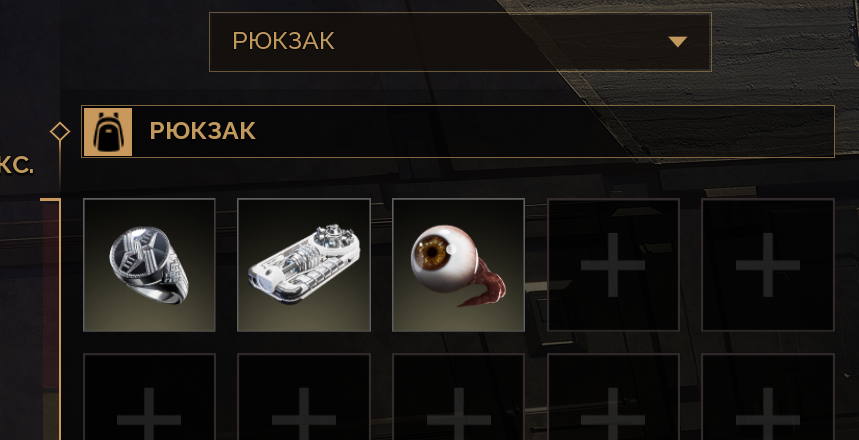This screenshot has width=859, height=440.
Task: Click the bold РЮКЗАК heading text
Action: (x=203, y=131)
